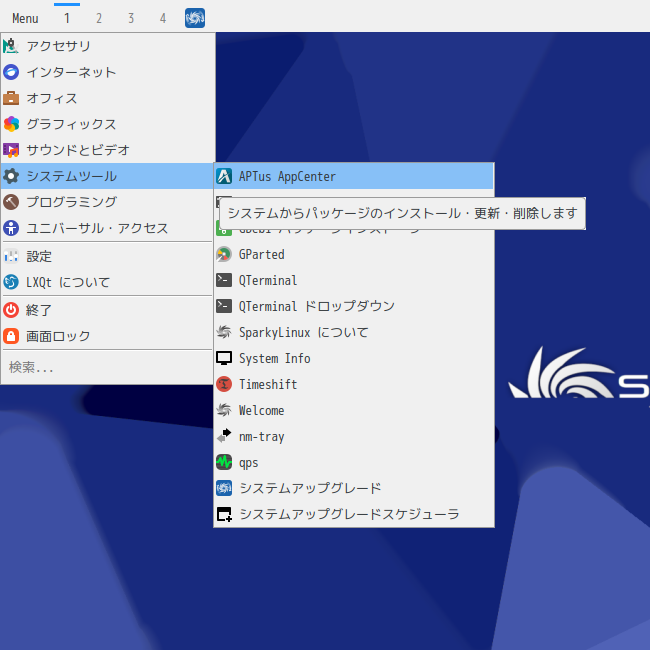Open the インターネット category icon

(x=11, y=72)
